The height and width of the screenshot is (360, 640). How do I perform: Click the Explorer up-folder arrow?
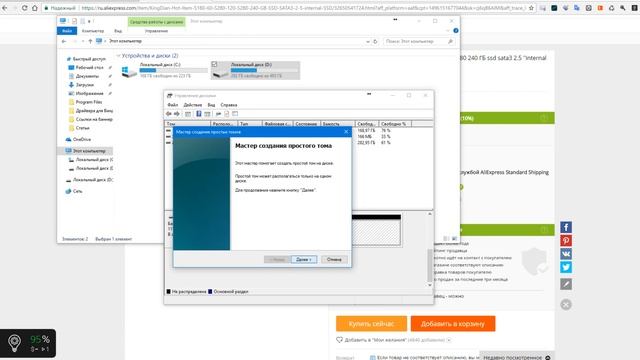click(90, 41)
